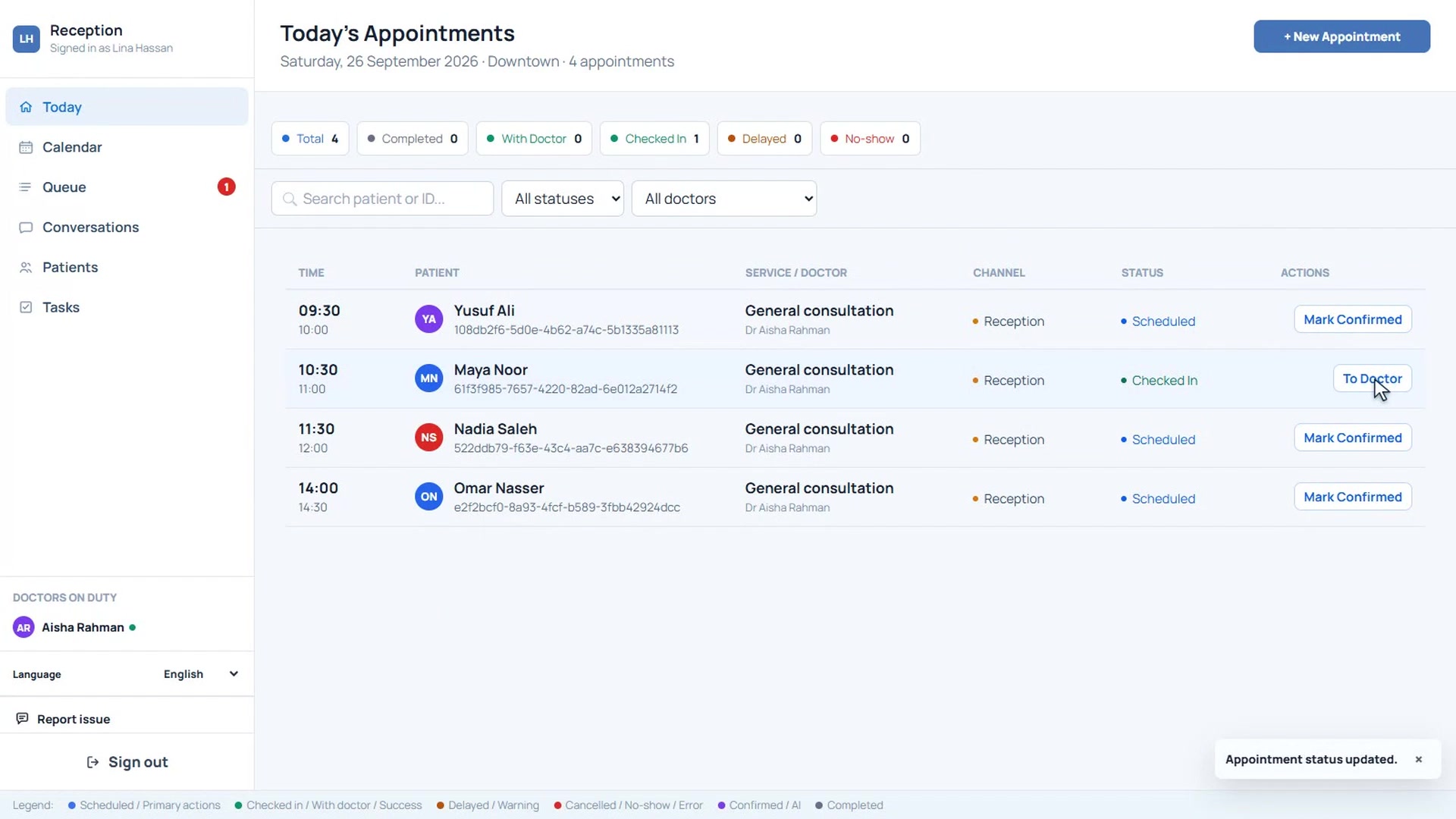Mark Nadia Saleh's appointment confirmed

(x=1352, y=438)
